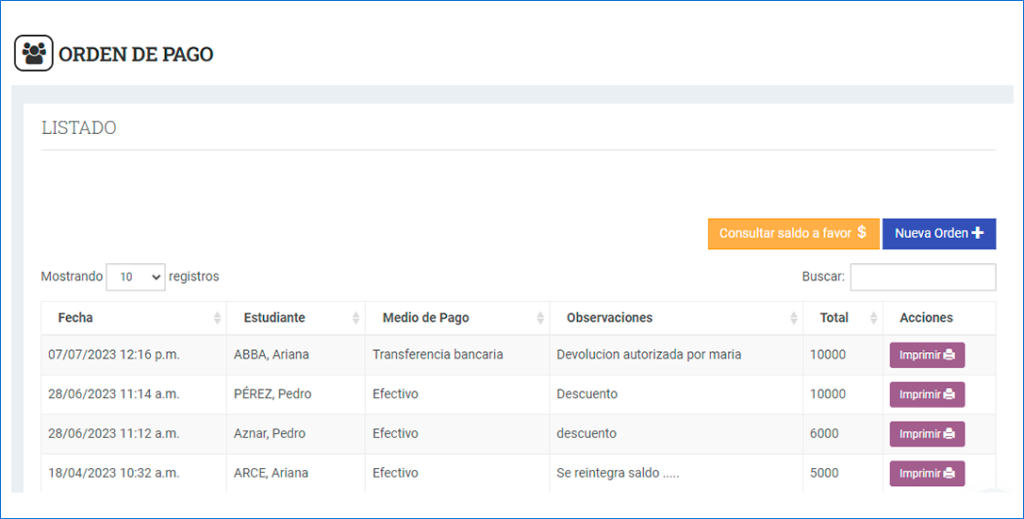Print the Aznar, Pedro payment order

click(926, 434)
